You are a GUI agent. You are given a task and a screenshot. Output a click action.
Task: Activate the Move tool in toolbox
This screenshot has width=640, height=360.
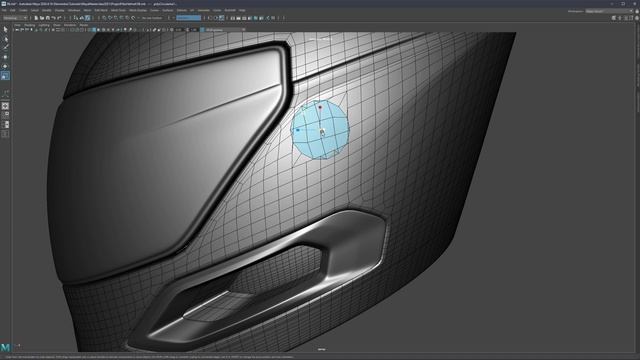(5, 57)
